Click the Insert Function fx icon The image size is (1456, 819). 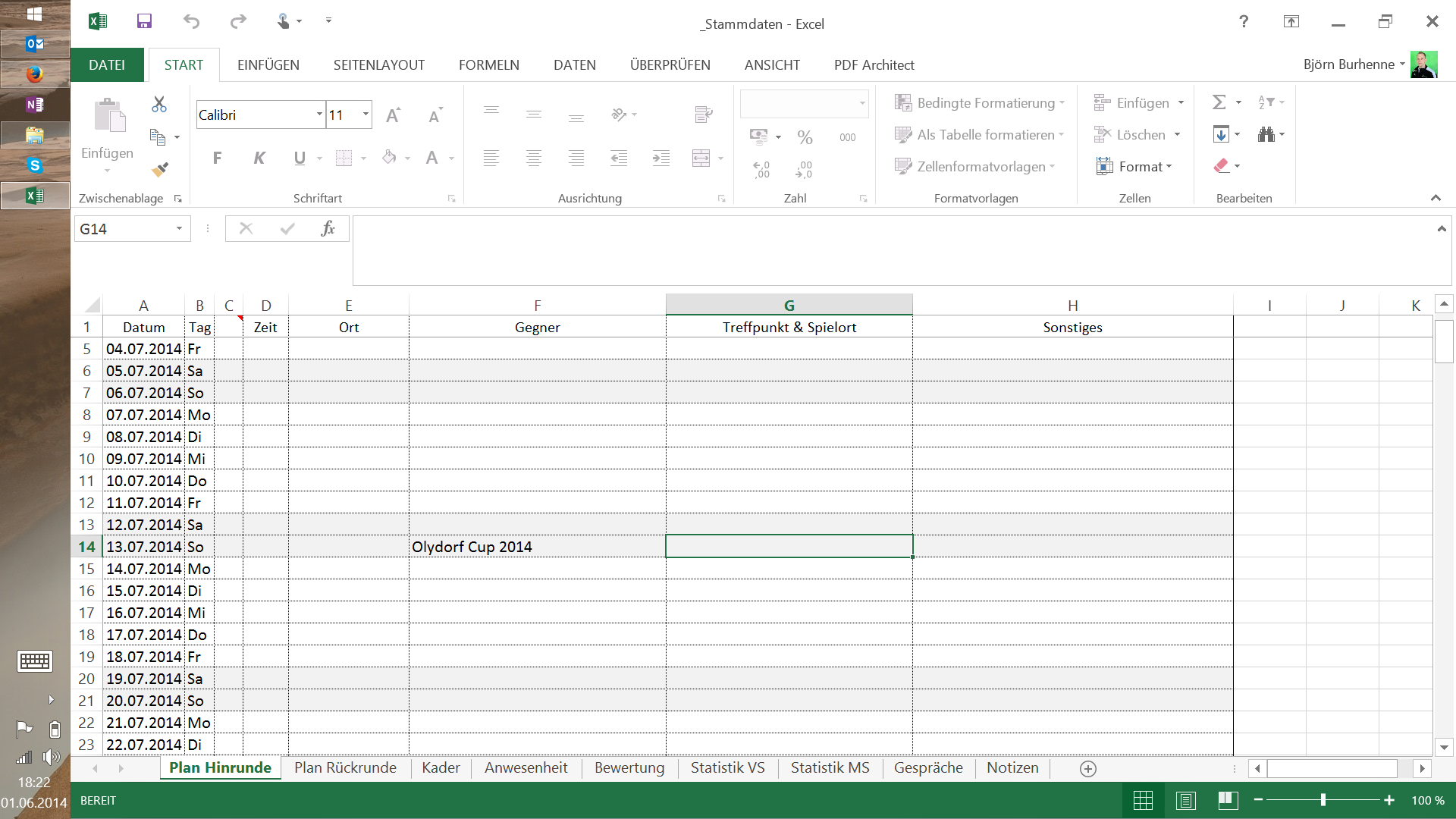tap(328, 228)
